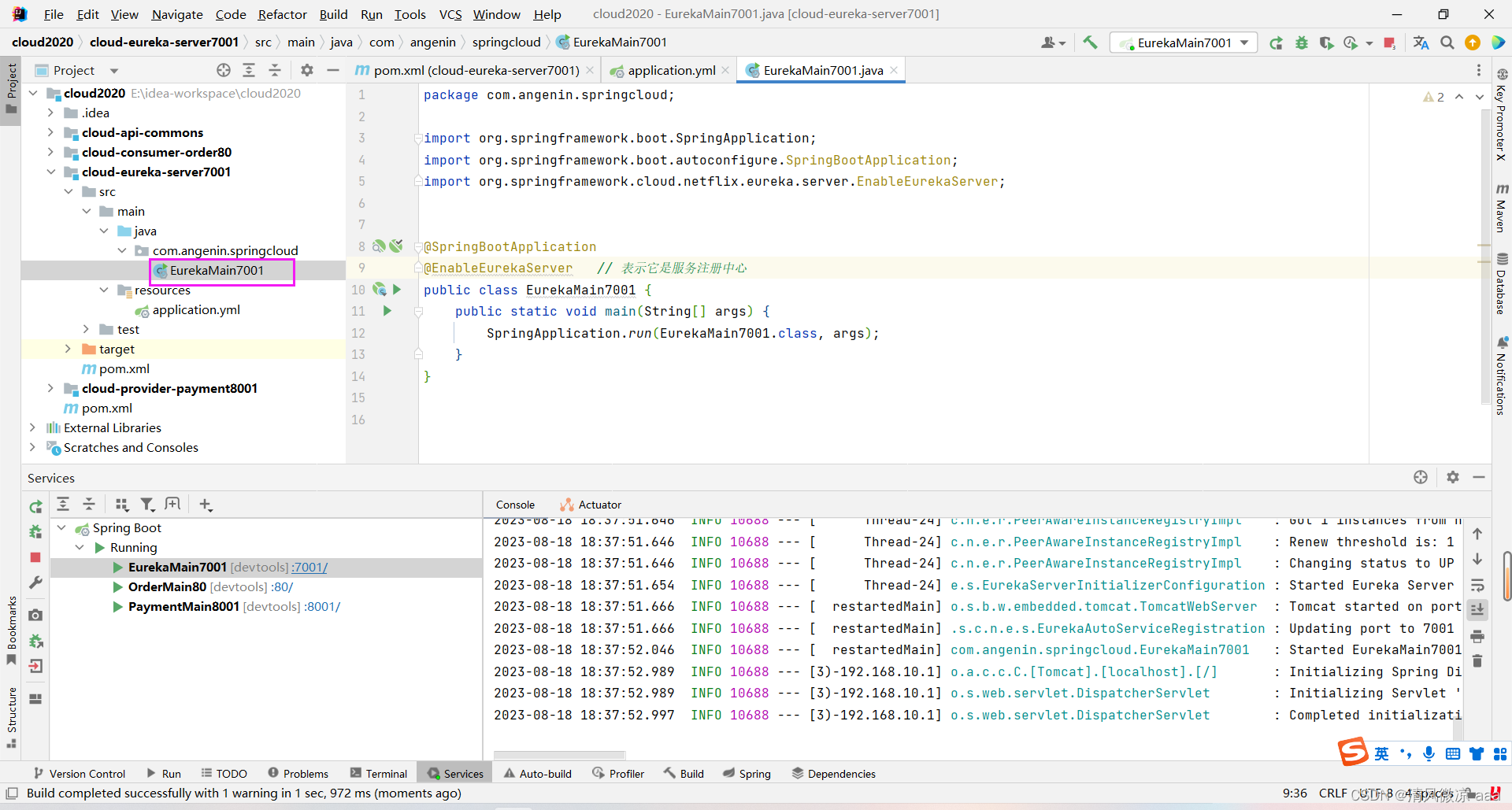1512x810 pixels.
Task: Click console horizontal scrollbar thumb
Action: click(x=559, y=754)
